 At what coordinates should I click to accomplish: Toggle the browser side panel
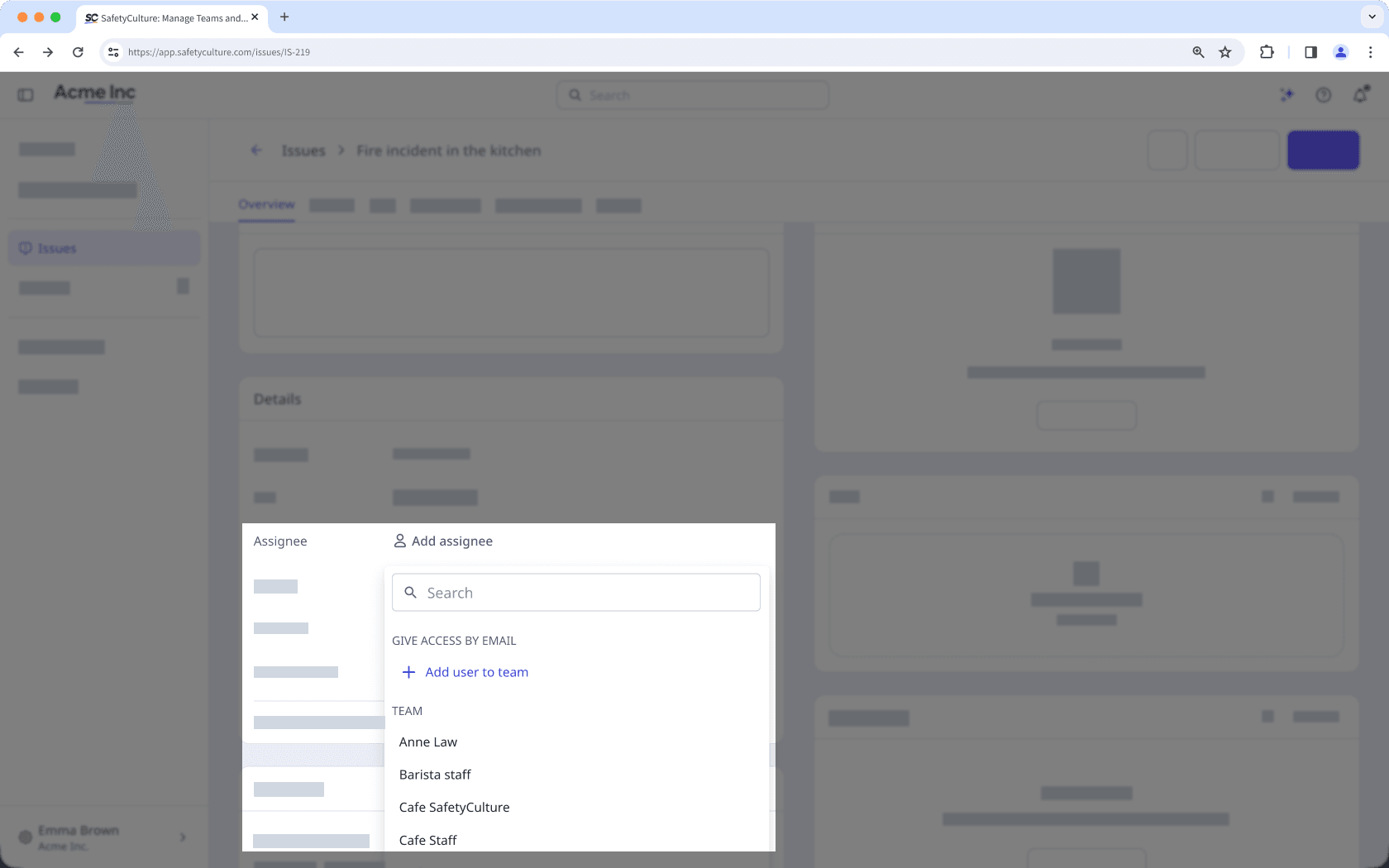[1310, 51]
